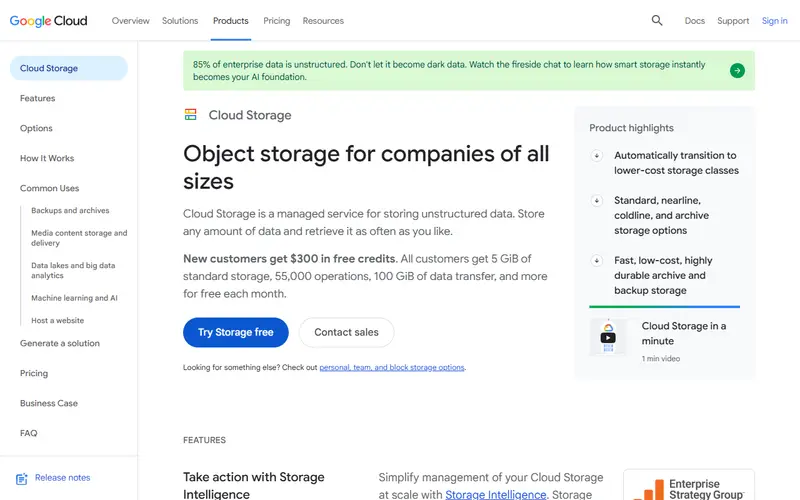
Task: Select Automatically transition to lower-cost storage classes
Action: point(676,163)
